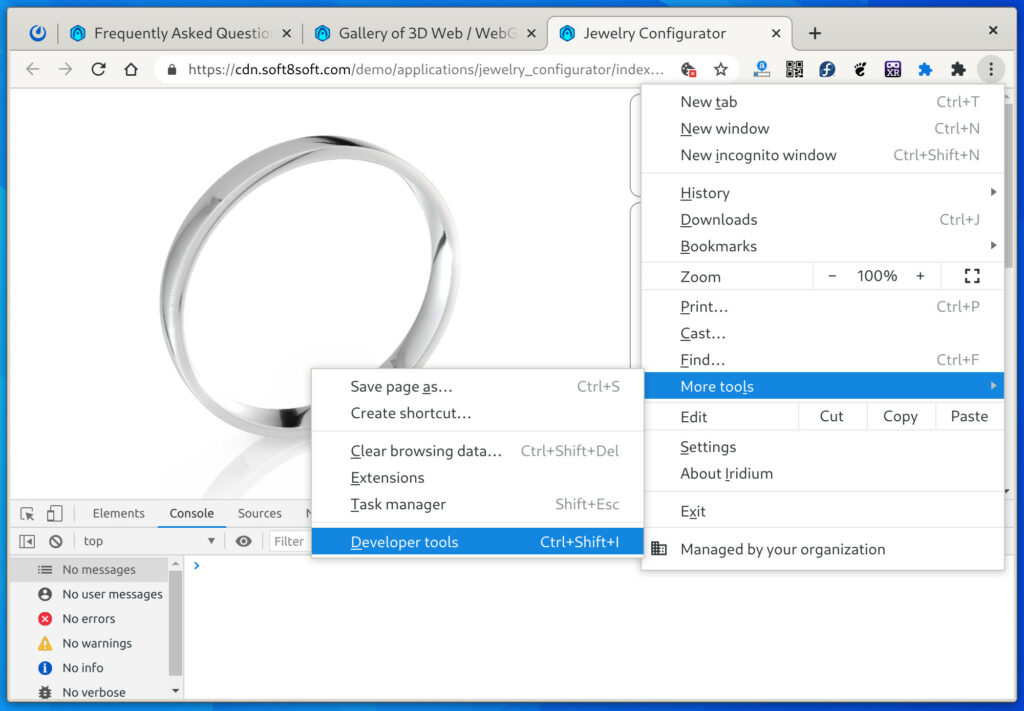Open the WebXR extension icon
Screen dimensions: 1024x711
click(893, 69)
